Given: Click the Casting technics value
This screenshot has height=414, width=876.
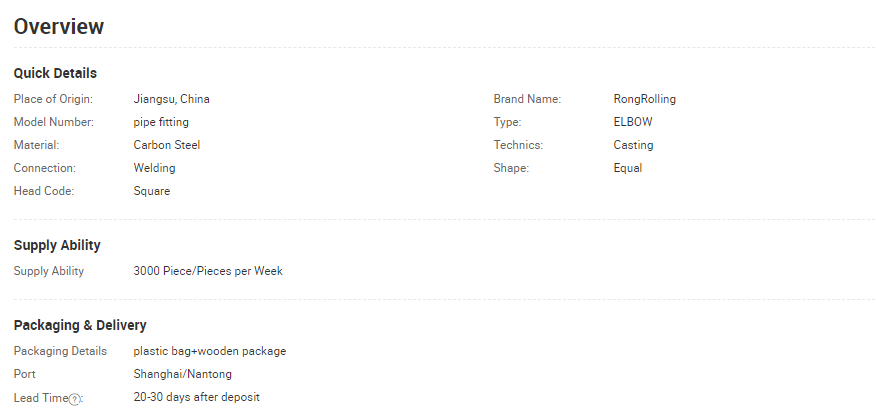Looking at the screenshot, I should (633, 145).
